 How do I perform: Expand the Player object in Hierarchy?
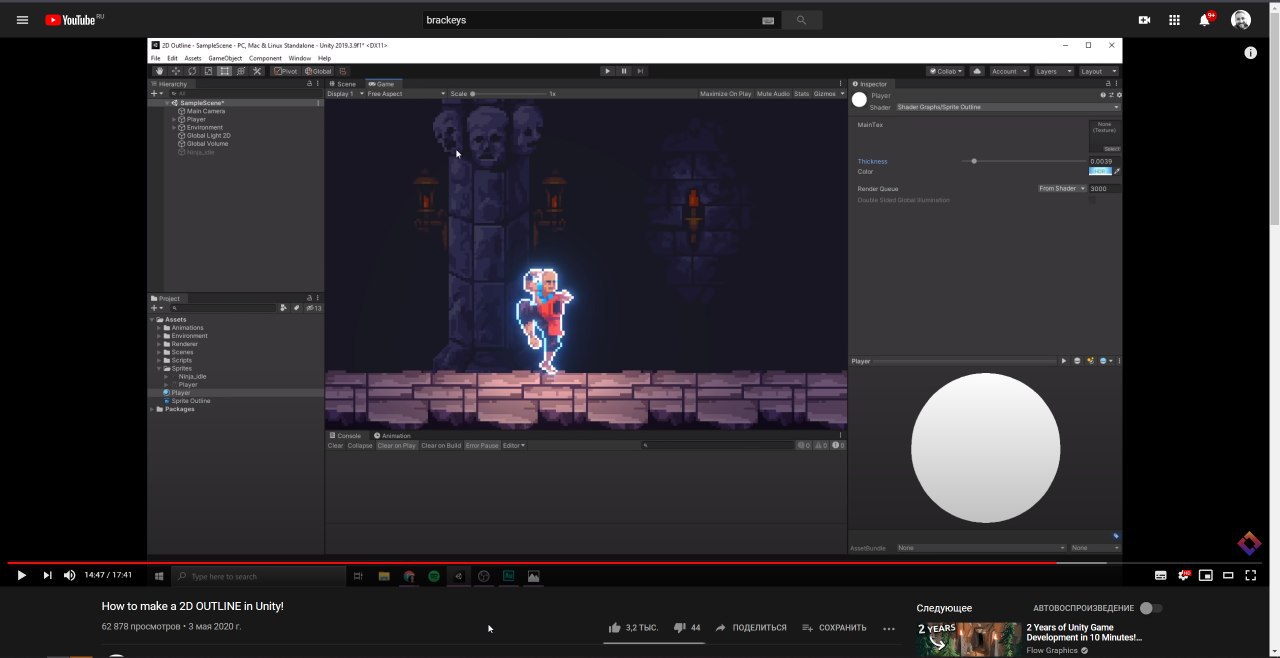coord(174,119)
